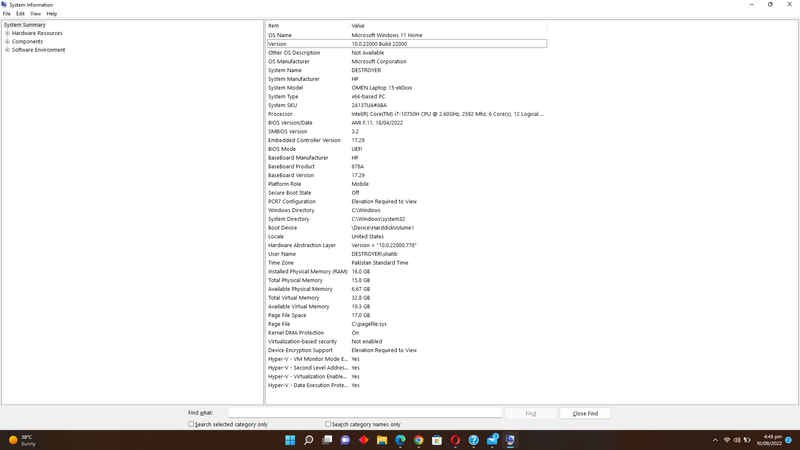800x450 pixels.
Task: Select Hardware Resources tree item
Action: pyautogui.click(x=37, y=33)
